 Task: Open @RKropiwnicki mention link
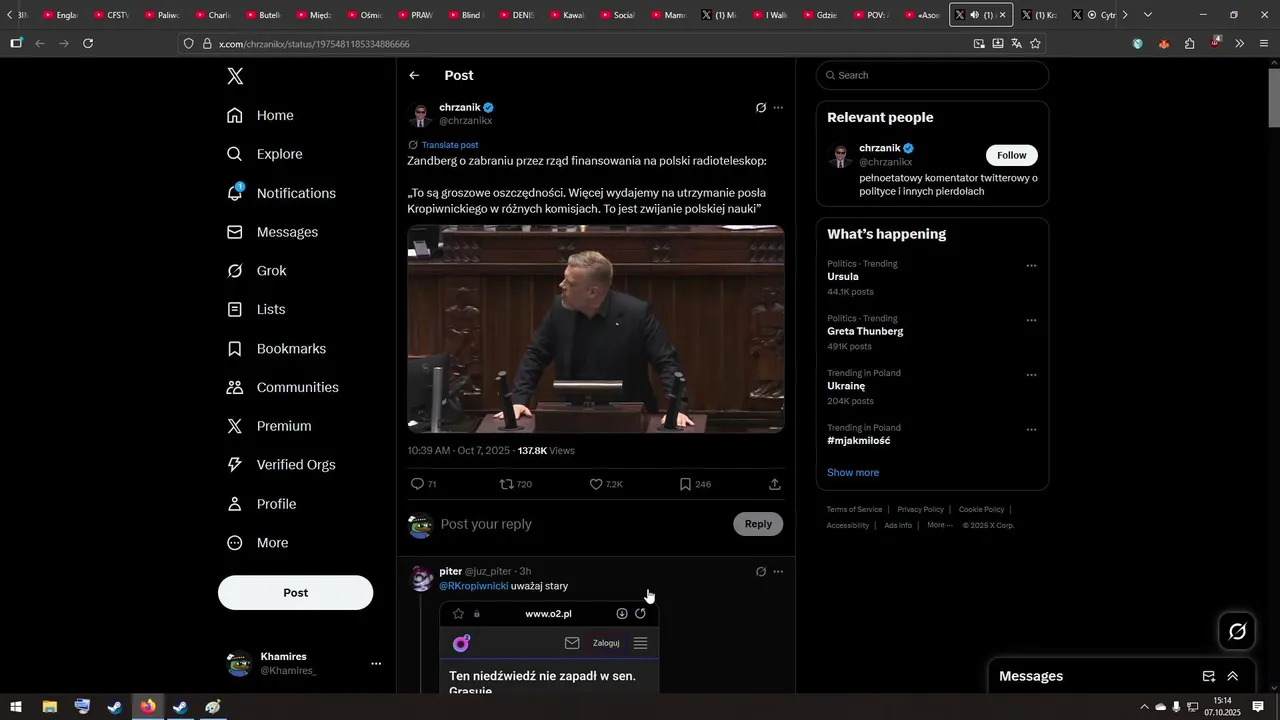(474, 586)
